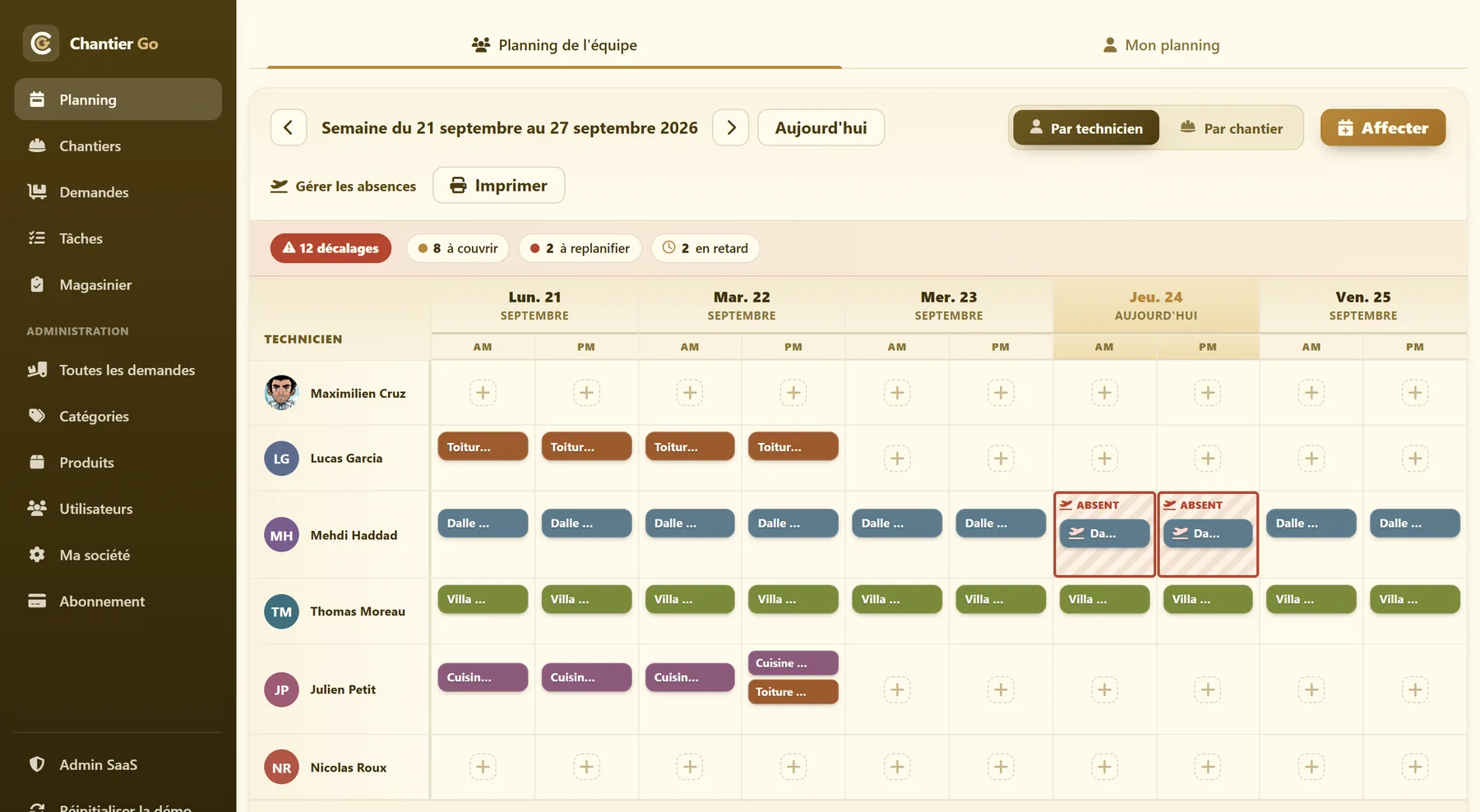
Task: Select the Planning de l'équipe tab
Action: coord(554,45)
